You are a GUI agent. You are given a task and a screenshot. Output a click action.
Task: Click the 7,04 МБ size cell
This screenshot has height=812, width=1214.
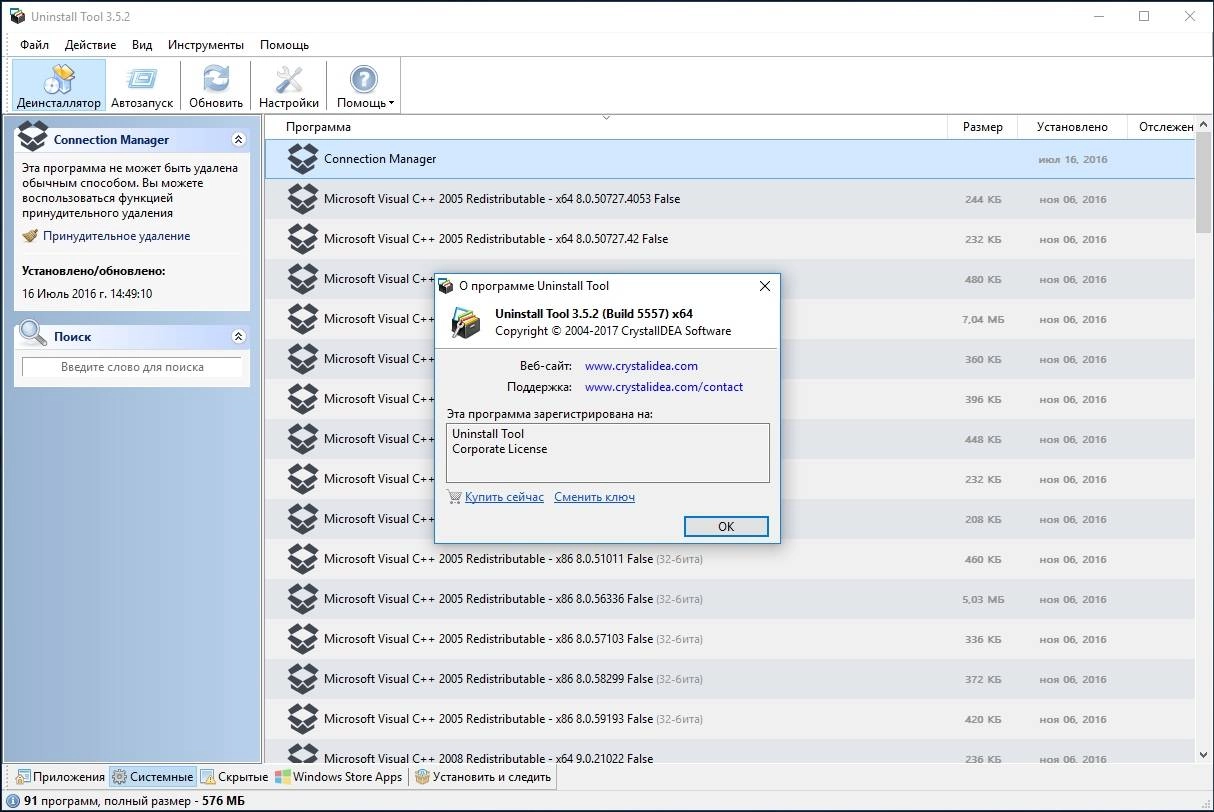click(x=983, y=320)
